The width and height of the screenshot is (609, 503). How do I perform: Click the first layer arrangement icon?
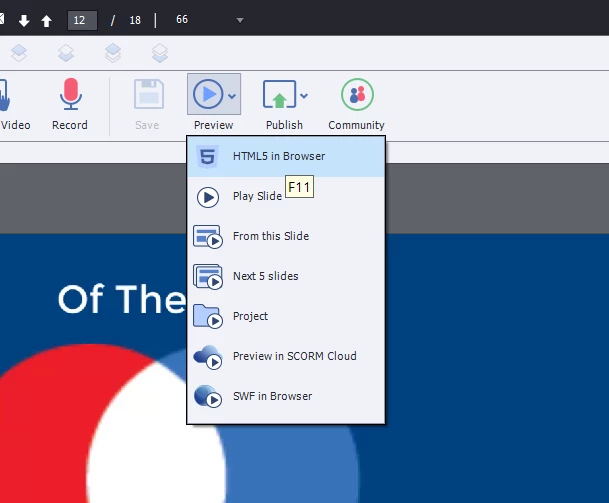coord(19,53)
